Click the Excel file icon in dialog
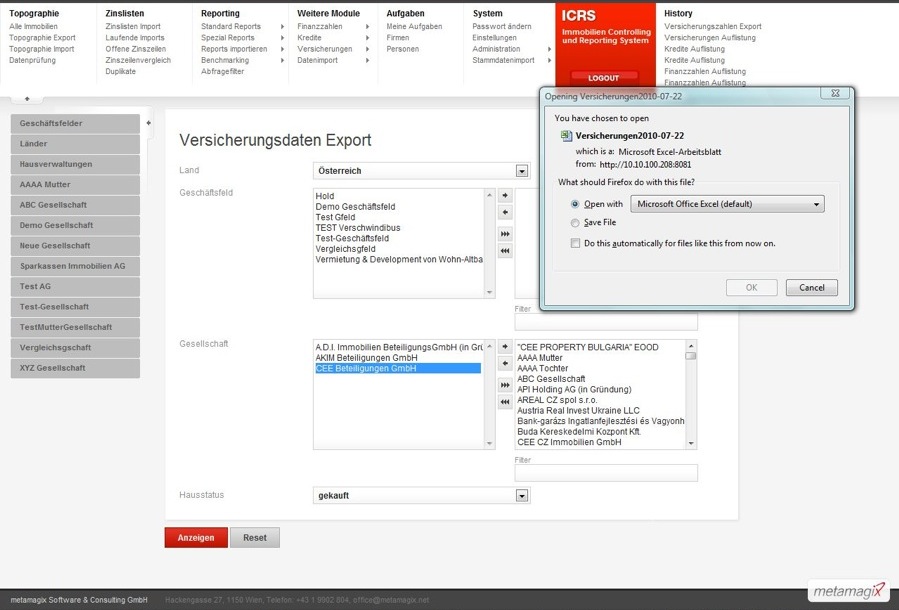 point(566,136)
